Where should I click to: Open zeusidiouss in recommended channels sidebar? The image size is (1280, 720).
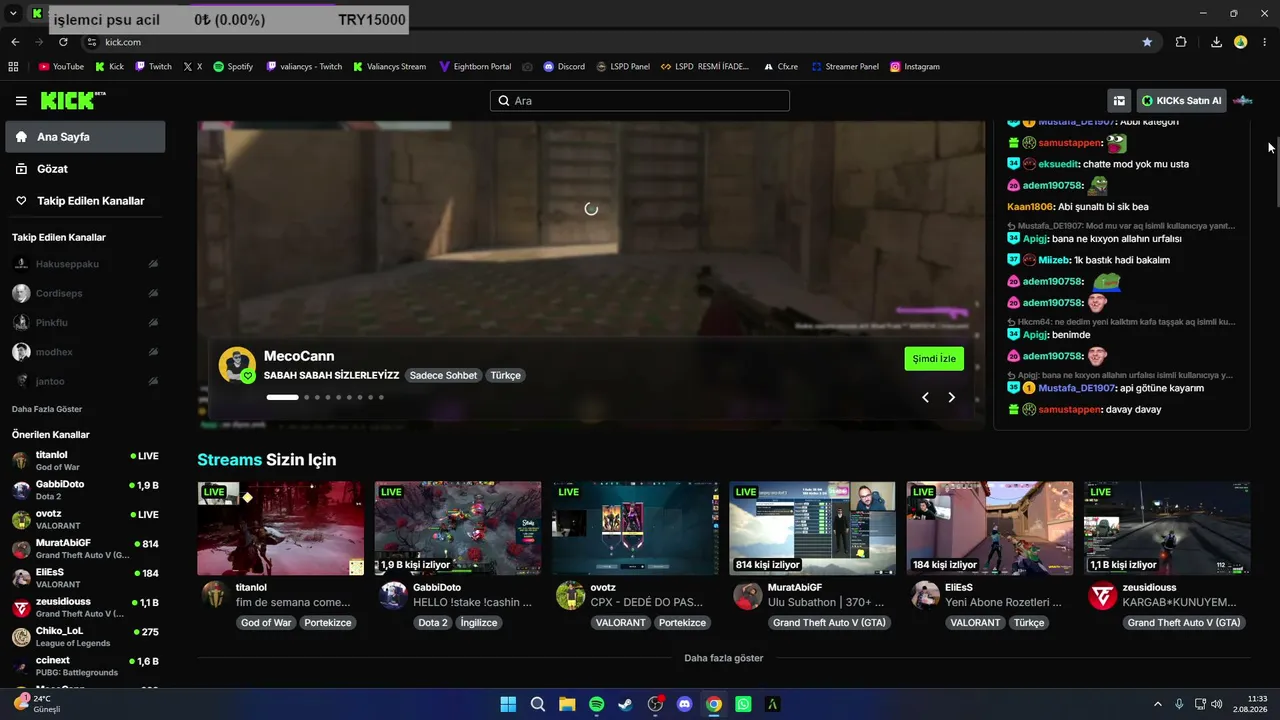pos(85,607)
